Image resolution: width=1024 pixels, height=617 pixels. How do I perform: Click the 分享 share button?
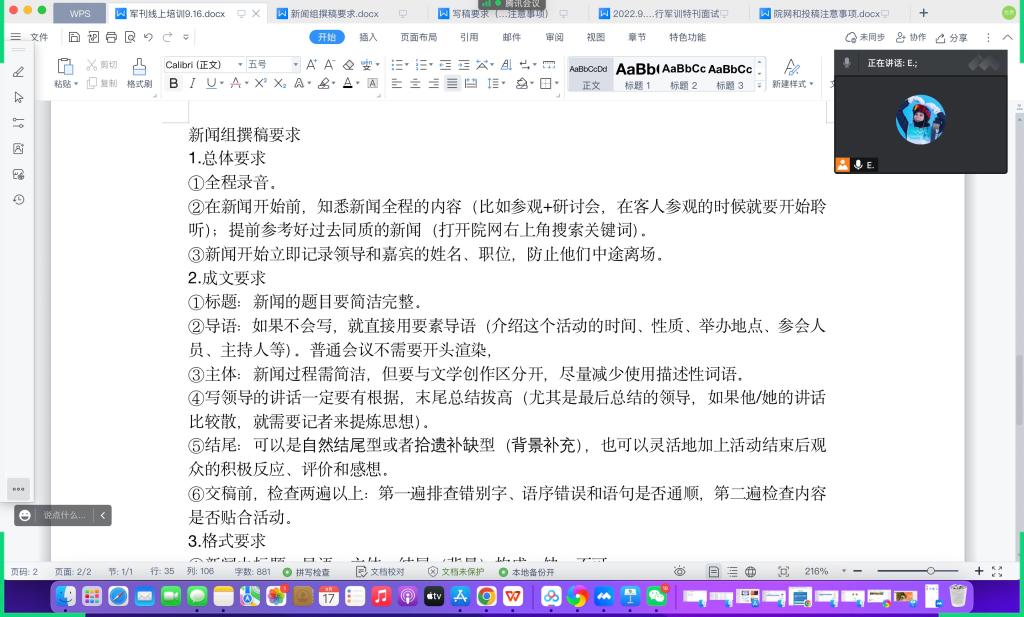tap(951, 37)
